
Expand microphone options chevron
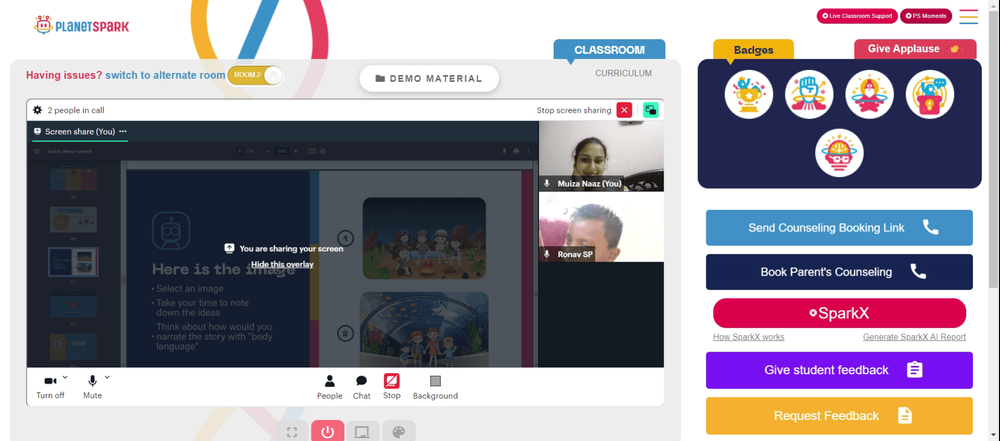click(107, 377)
